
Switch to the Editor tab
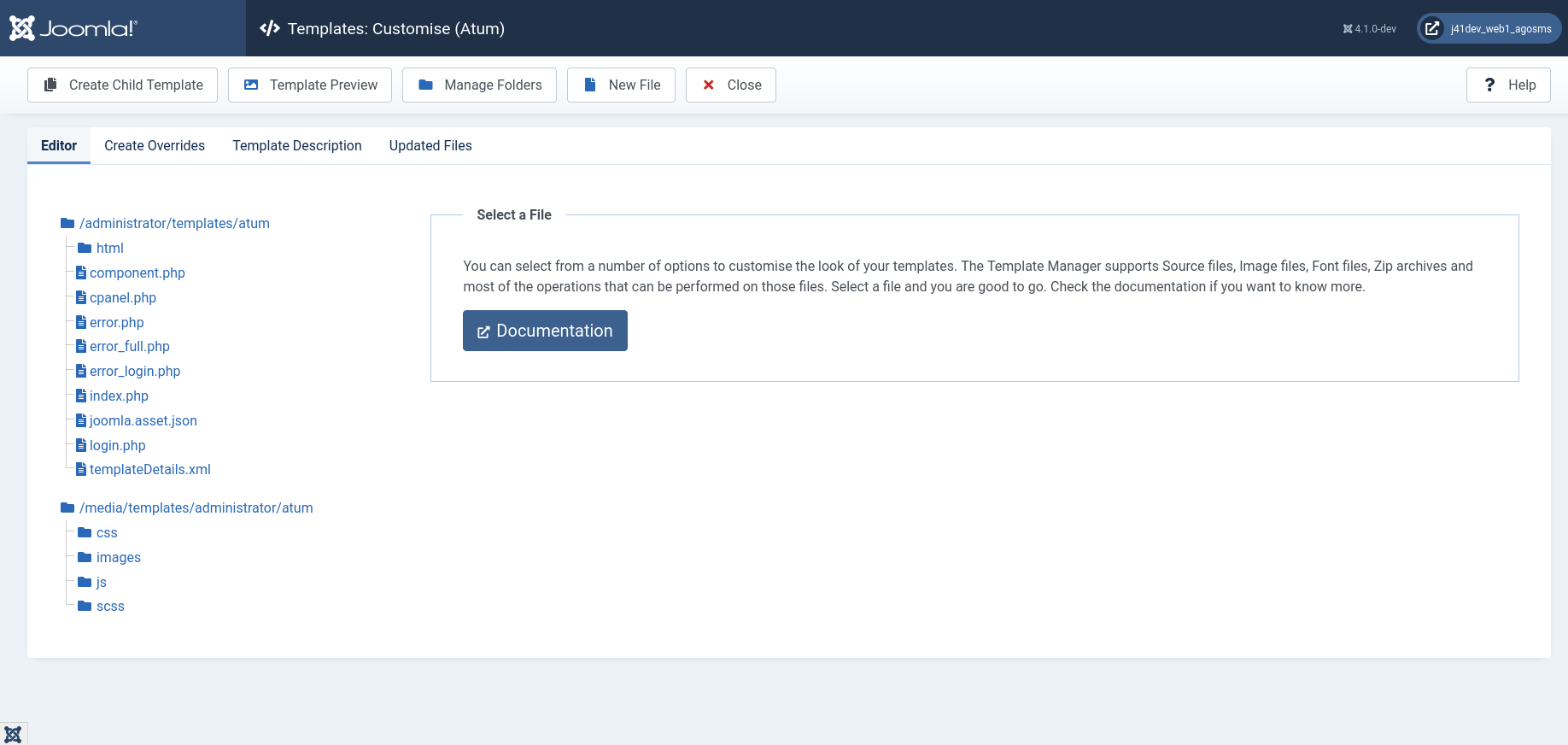coord(59,145)
